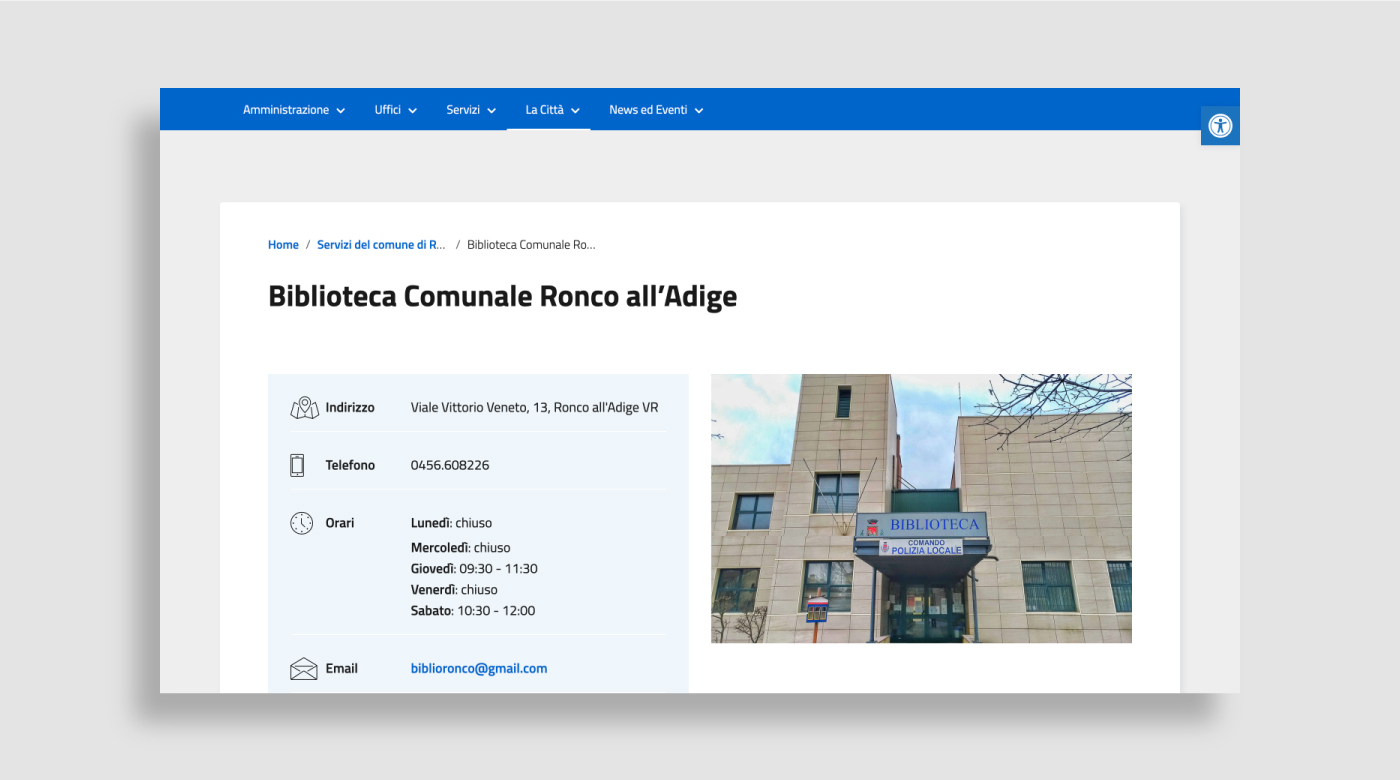Screen dimensions: 1400x780
Task: Click the phone number 0456.608226
Action: [x=450, y=465]
